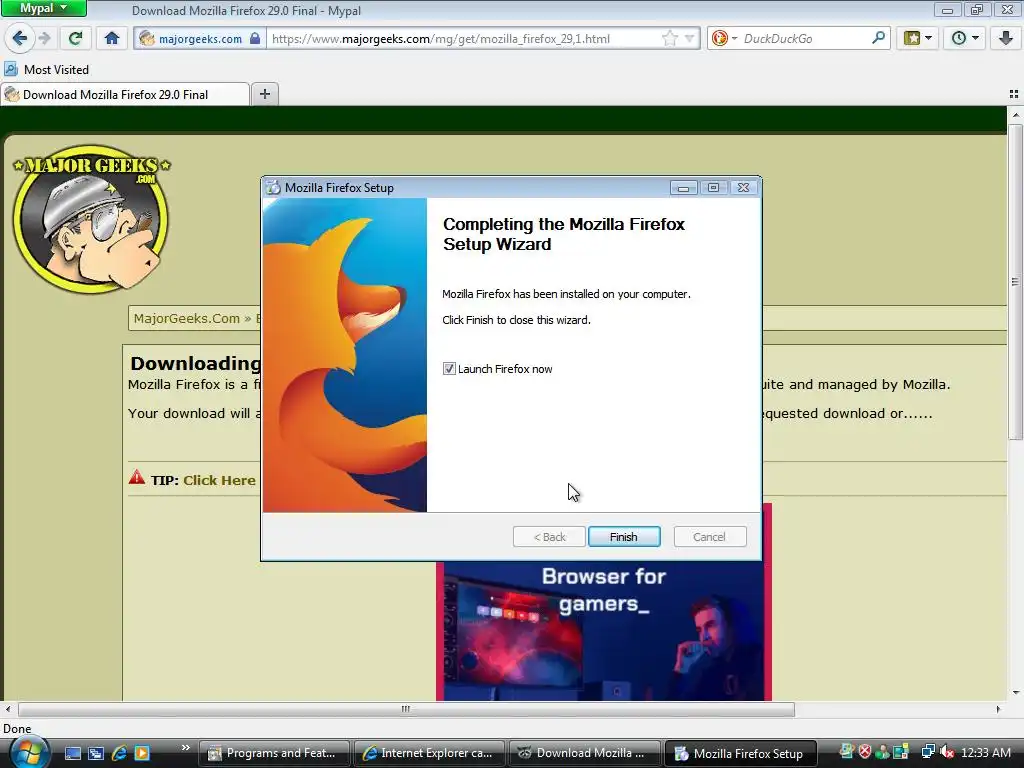
Task: Open the DuckDuckGo search engine selector
Action: click(724, 39)
